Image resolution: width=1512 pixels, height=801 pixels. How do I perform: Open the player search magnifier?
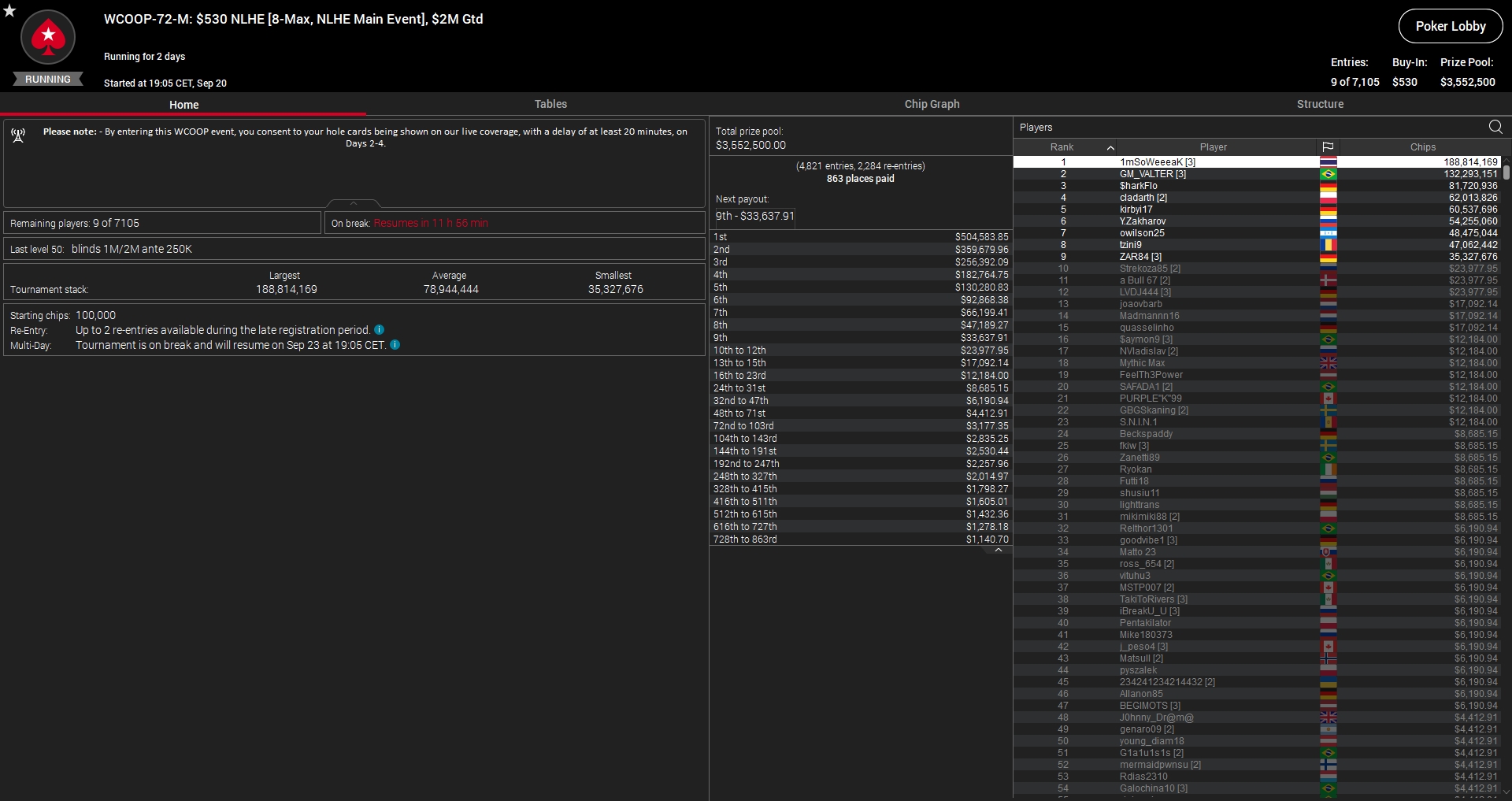pyautogui.click(x=1495, y=127)
